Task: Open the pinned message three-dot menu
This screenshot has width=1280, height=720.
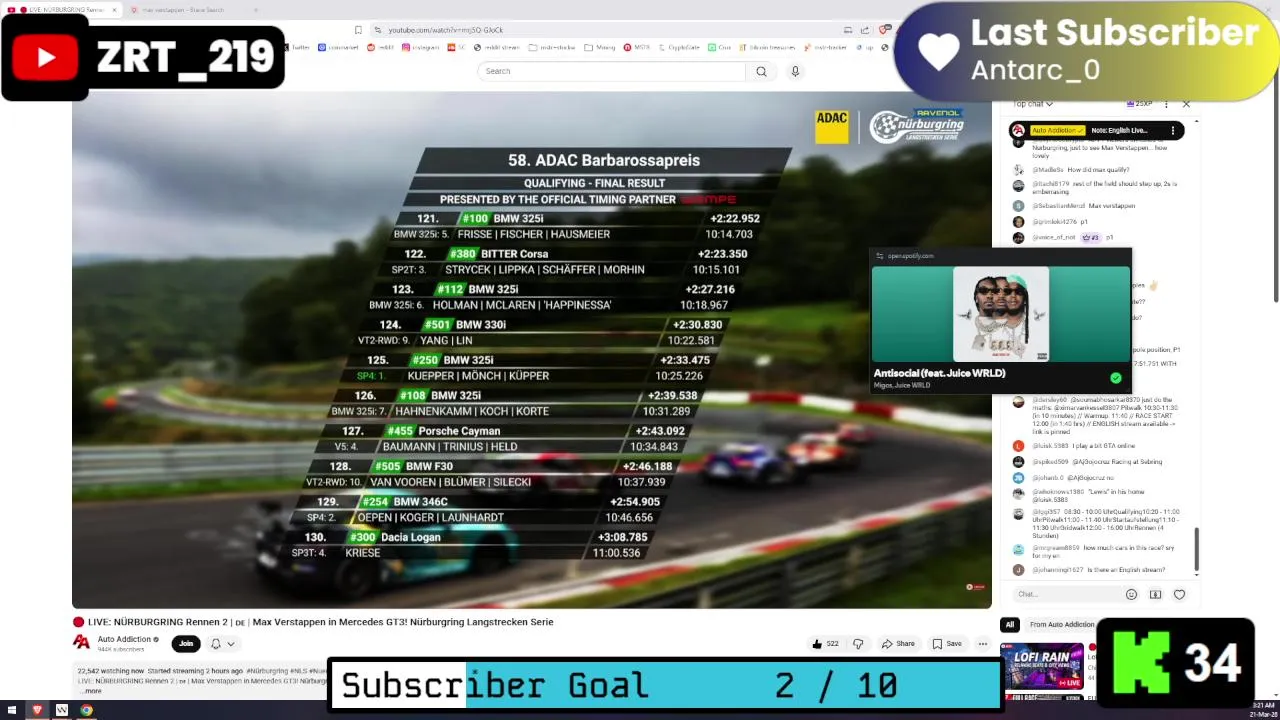Action: [1174, 130]
